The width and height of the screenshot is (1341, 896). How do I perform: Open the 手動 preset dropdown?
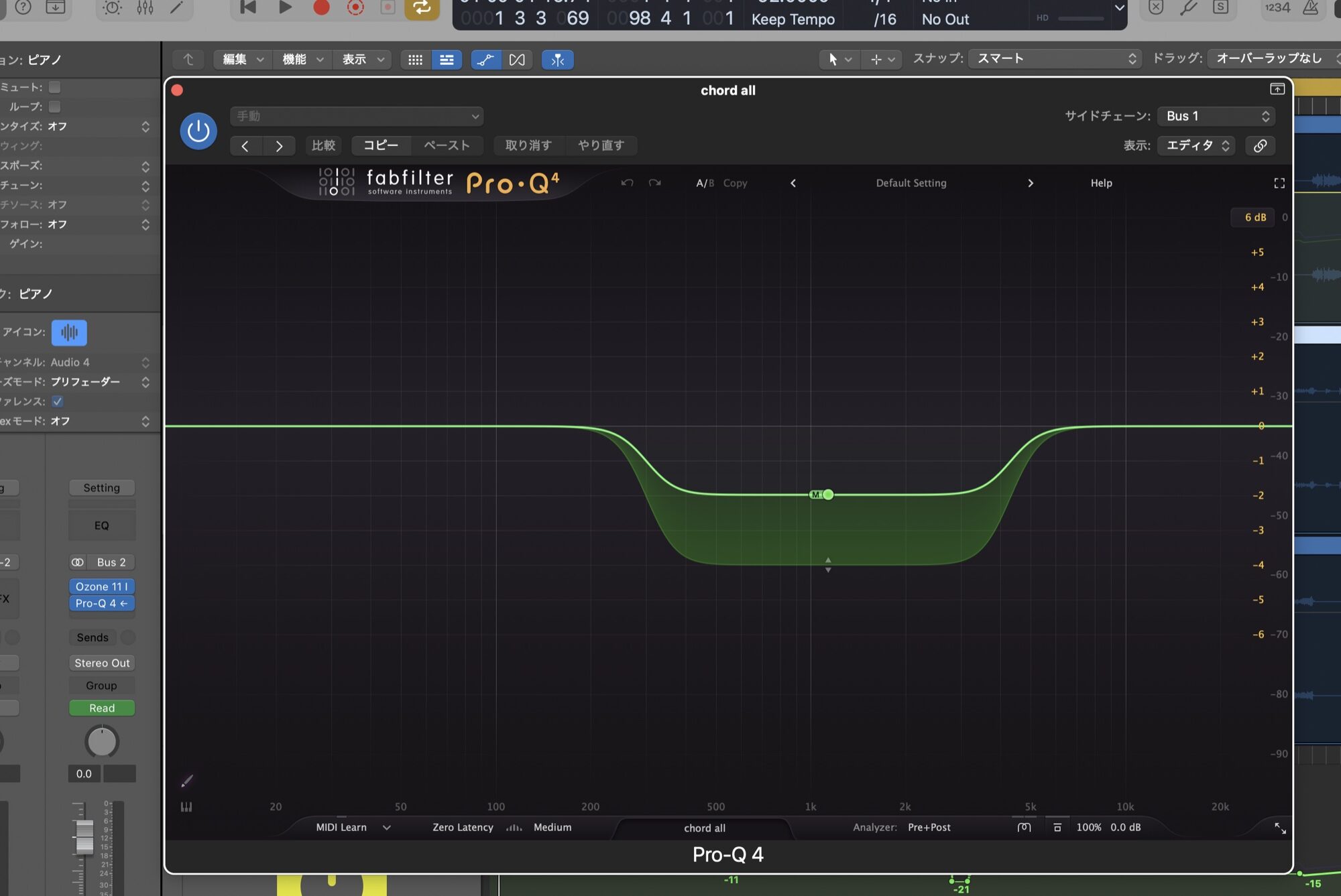coord(357,116)
